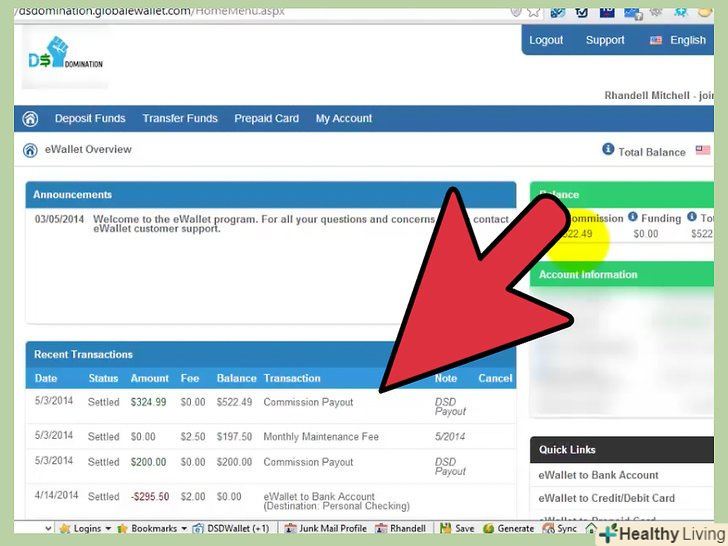728x546 pixels.
Task: Click the DS Domination logo
Action: click(65, 53)
